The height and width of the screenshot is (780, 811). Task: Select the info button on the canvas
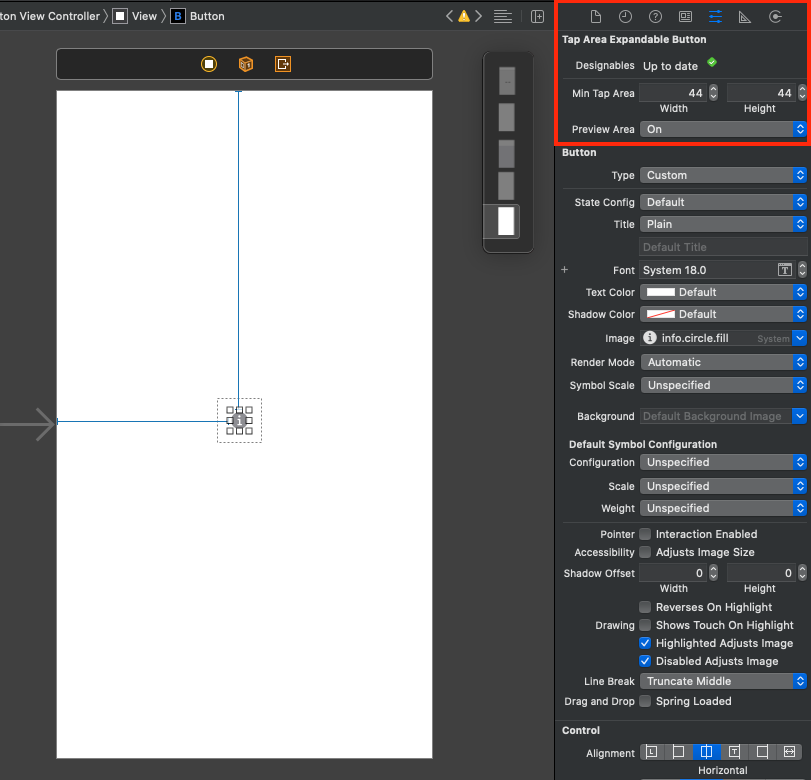(x=239, y=421)
